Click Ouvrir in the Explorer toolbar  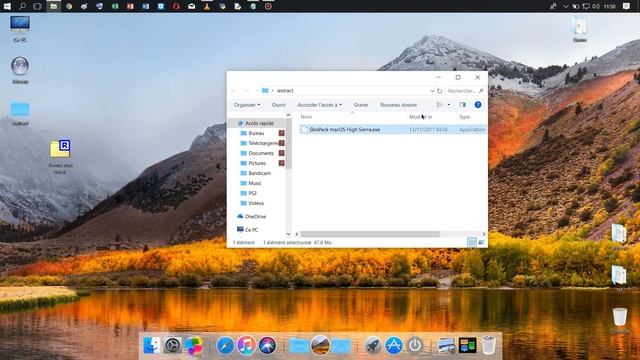(279, 105)
